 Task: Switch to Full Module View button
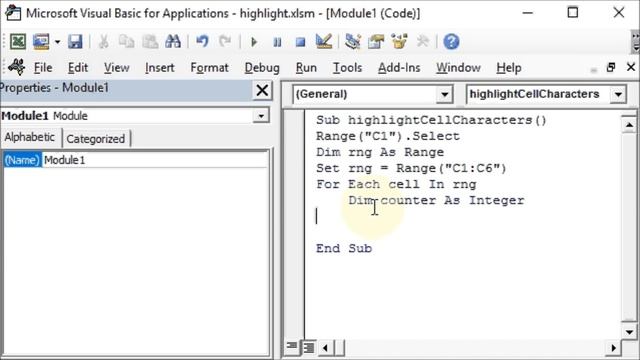[x=309, y=348]
